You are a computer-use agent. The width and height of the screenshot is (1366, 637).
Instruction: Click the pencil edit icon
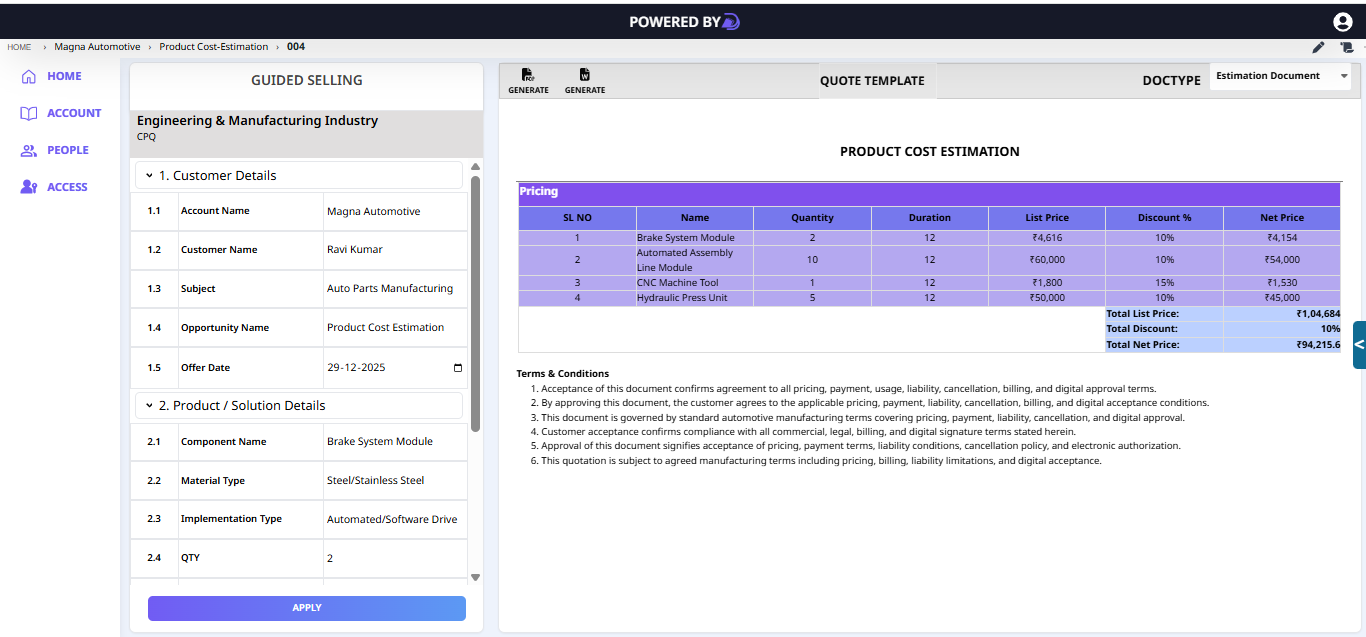click(1318, 47)
